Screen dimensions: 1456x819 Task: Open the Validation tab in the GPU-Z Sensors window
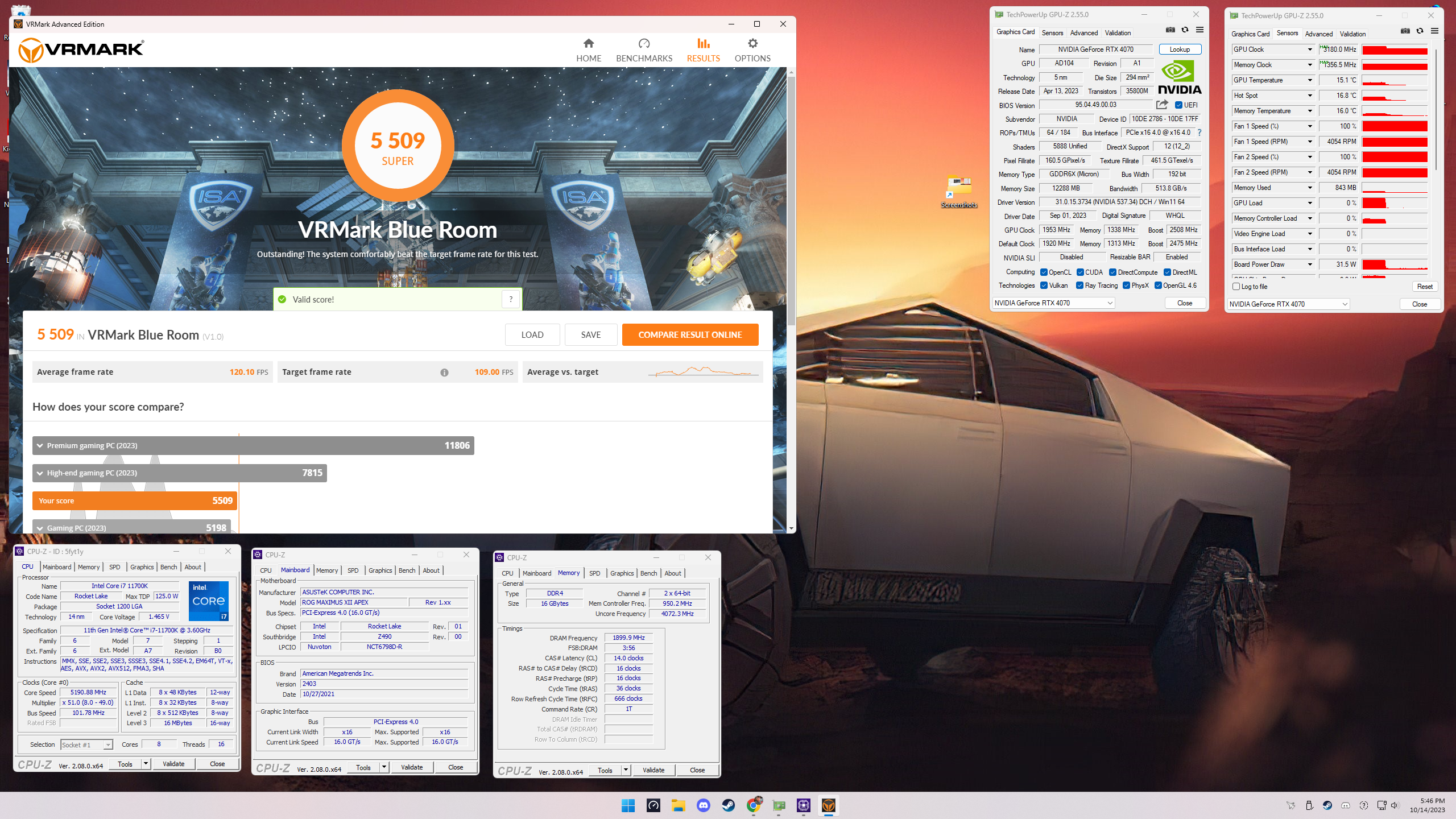point(1352,34)
